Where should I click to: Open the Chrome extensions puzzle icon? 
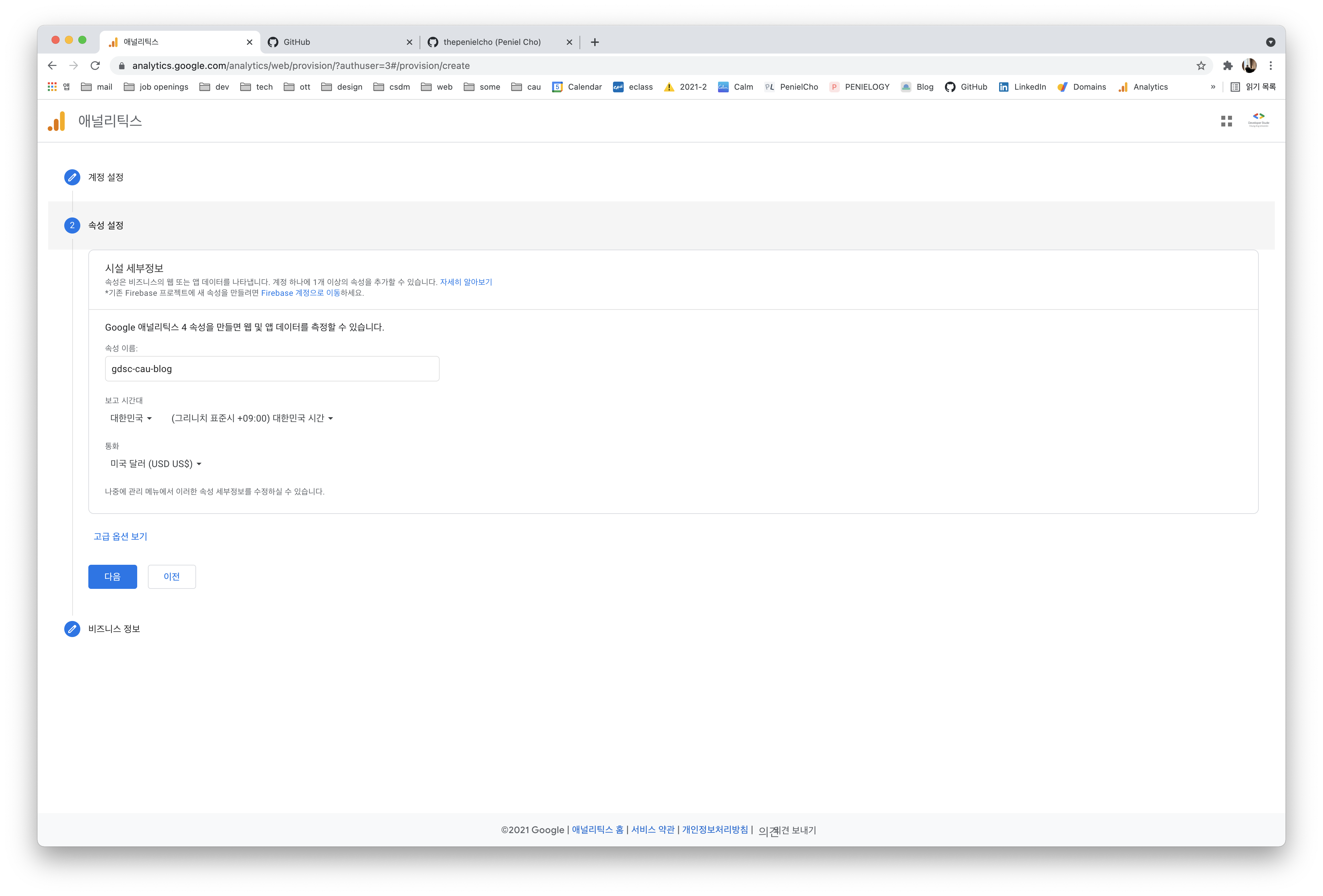1227,66
